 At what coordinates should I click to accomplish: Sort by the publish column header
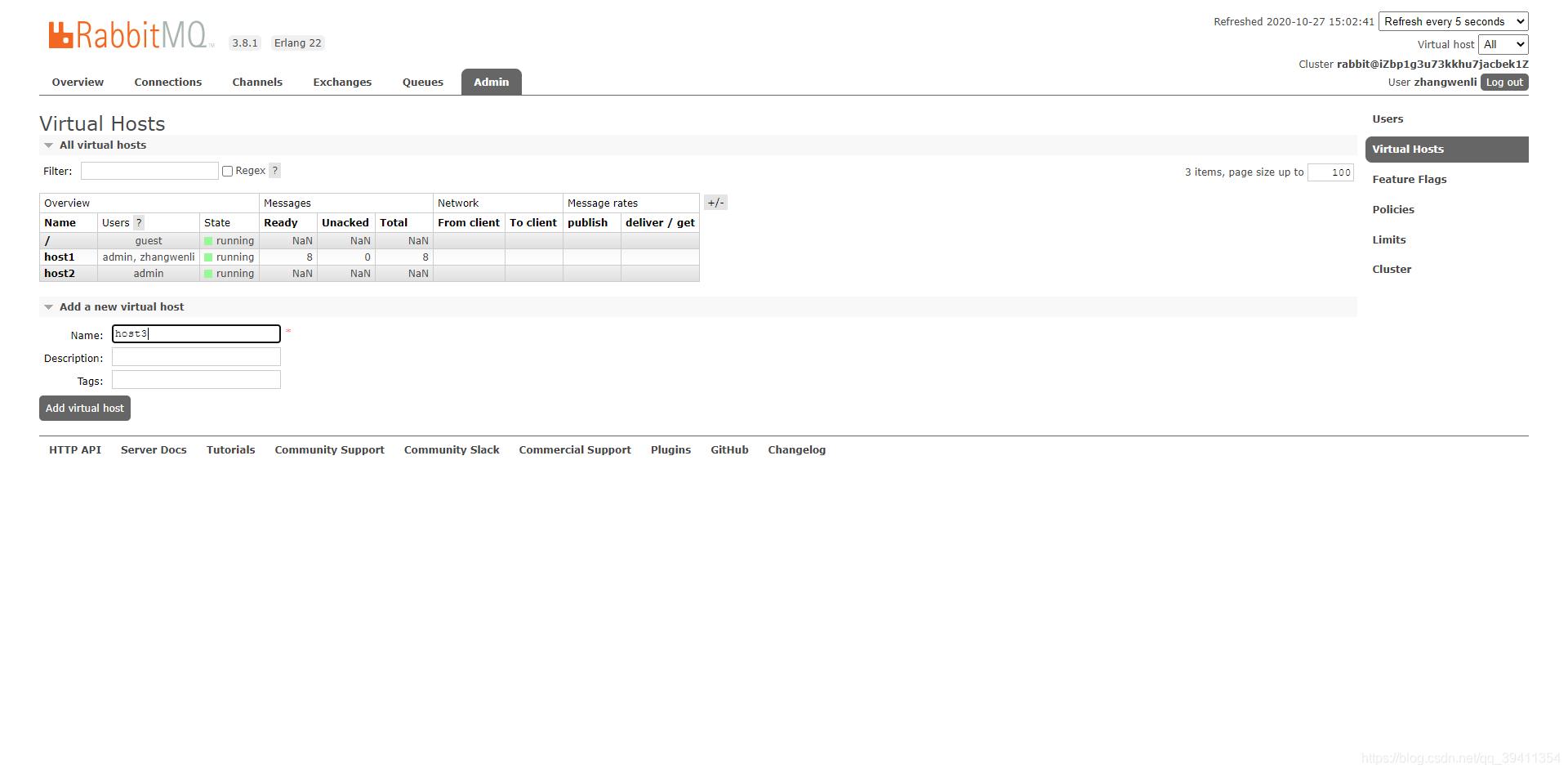pyautogui.click(x=588, y=223)
